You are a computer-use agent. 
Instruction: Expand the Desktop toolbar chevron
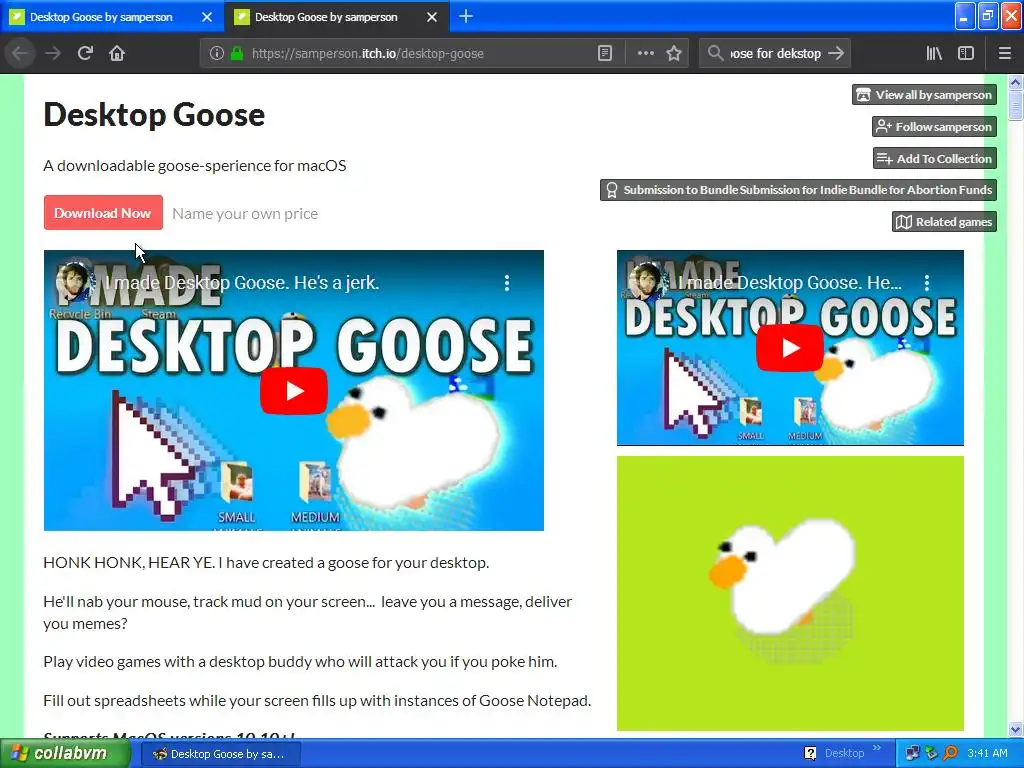pos(876,748)
